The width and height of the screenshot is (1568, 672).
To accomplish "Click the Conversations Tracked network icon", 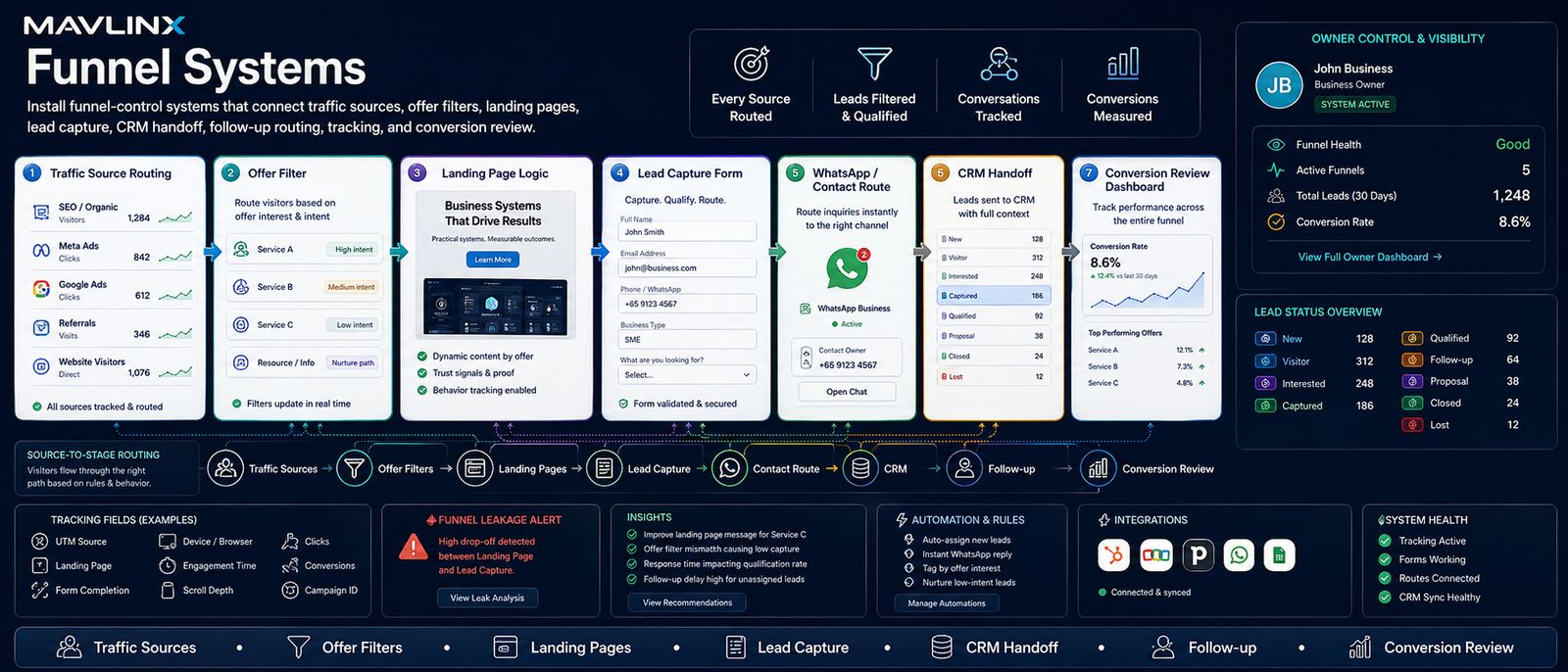I will [999, 64].
